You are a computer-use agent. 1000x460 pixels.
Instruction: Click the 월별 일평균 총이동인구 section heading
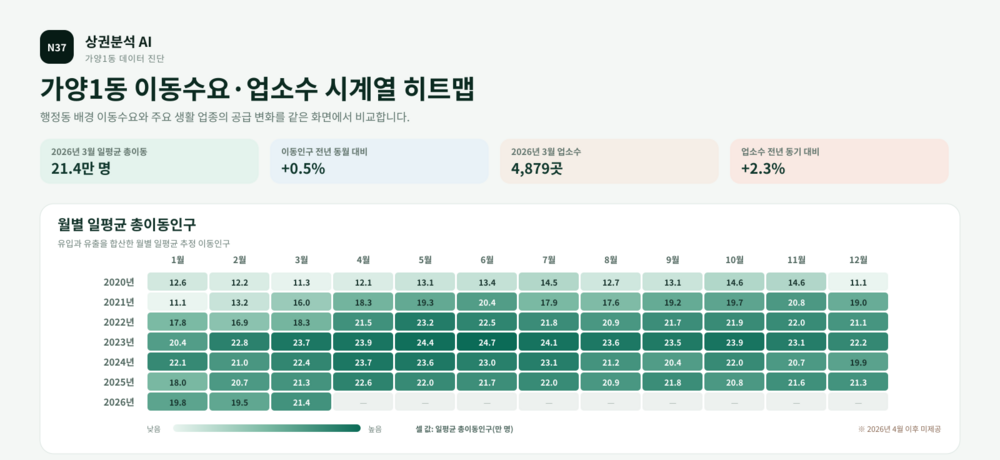point(126,225)
